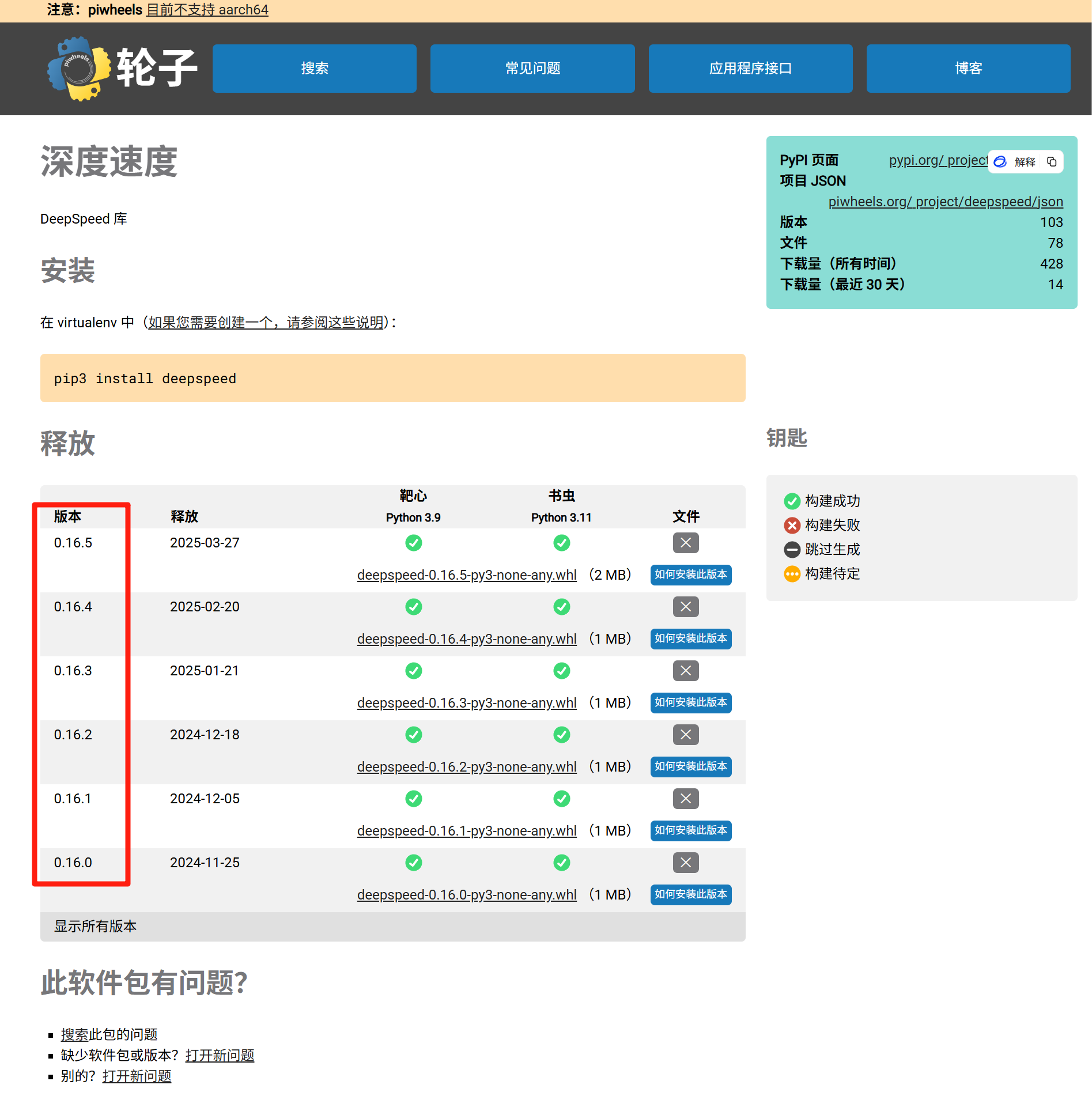The height and width of the screenshot is (1096, 1092).
Task: Click 打开新问题 link after 缺少软件包或版本
Action: (220, 1055)
